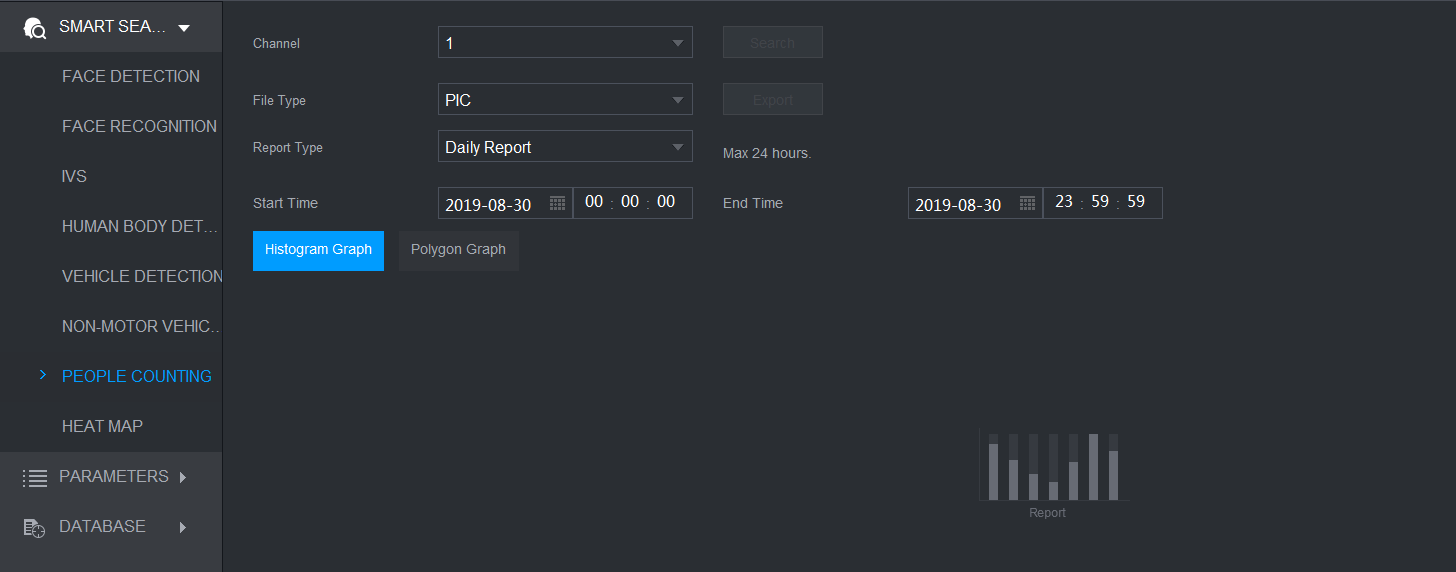Click the Parameters list icon
Screen dimensions: 1456x572
click(35, 478)
